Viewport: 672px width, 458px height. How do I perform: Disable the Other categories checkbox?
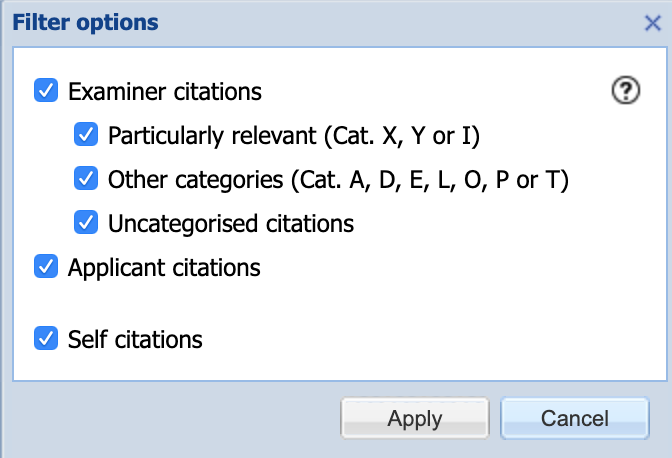click(86, 179)
